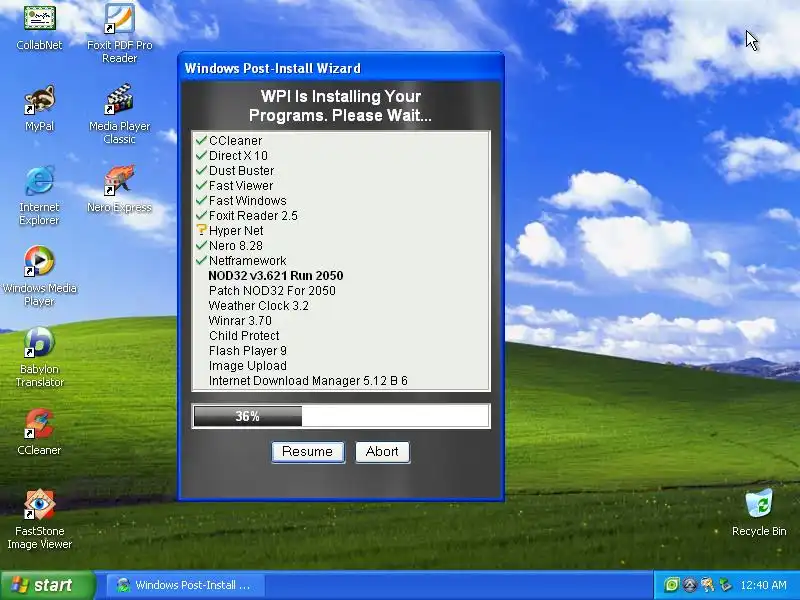Click the 'WPI Is Installing Your Programs' heading
Screen dimensions: 800x600
point(340,106)
